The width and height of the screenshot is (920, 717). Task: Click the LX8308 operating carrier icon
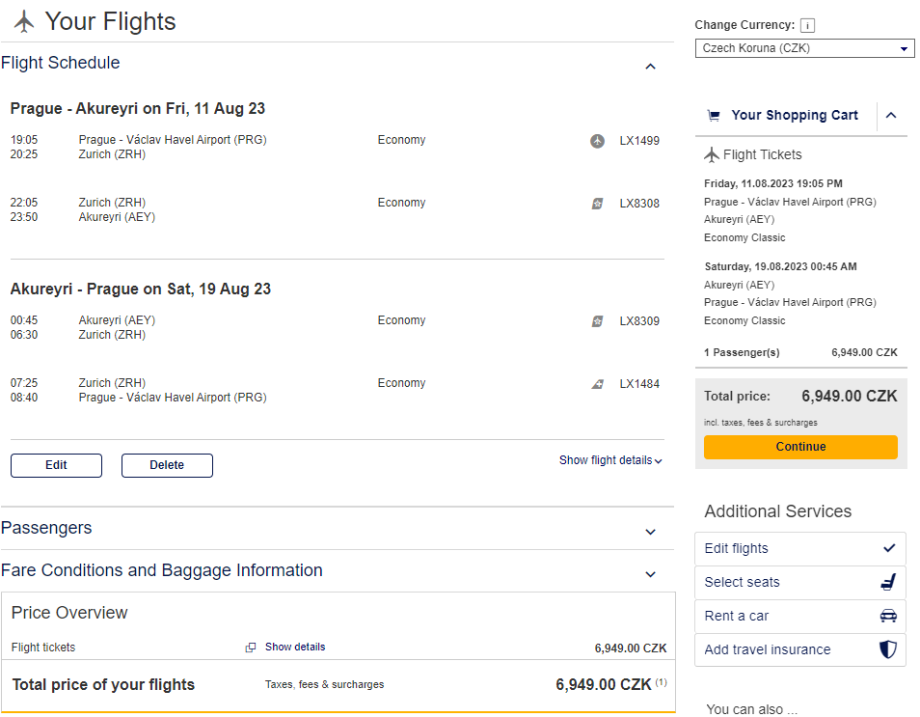(597, 204)
